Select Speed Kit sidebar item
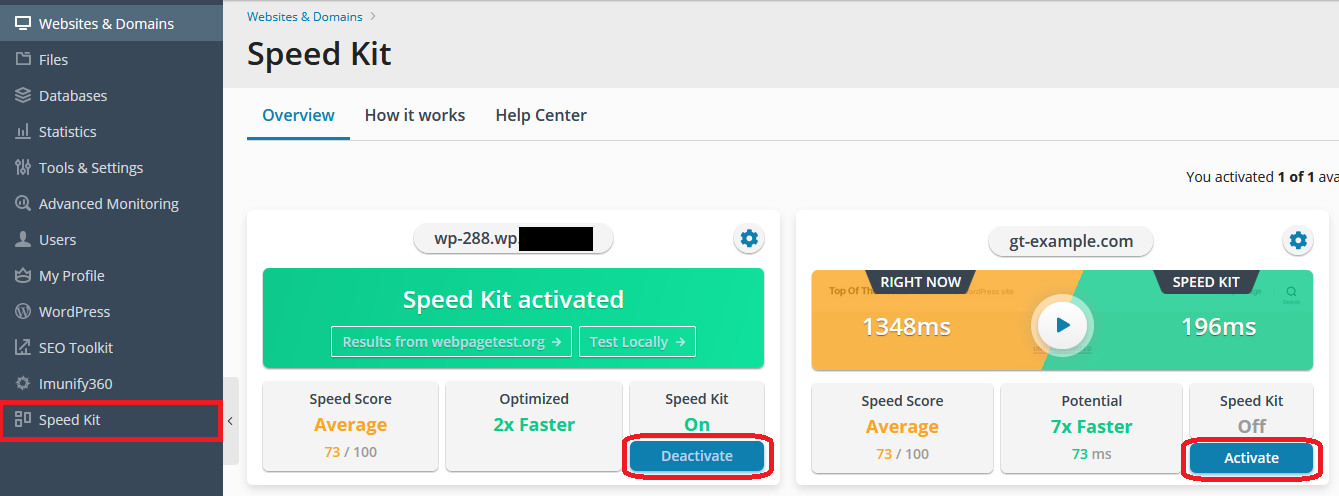Image resolution: width=1339 pixels, height=496 pixels. click(x=111, y=420)
